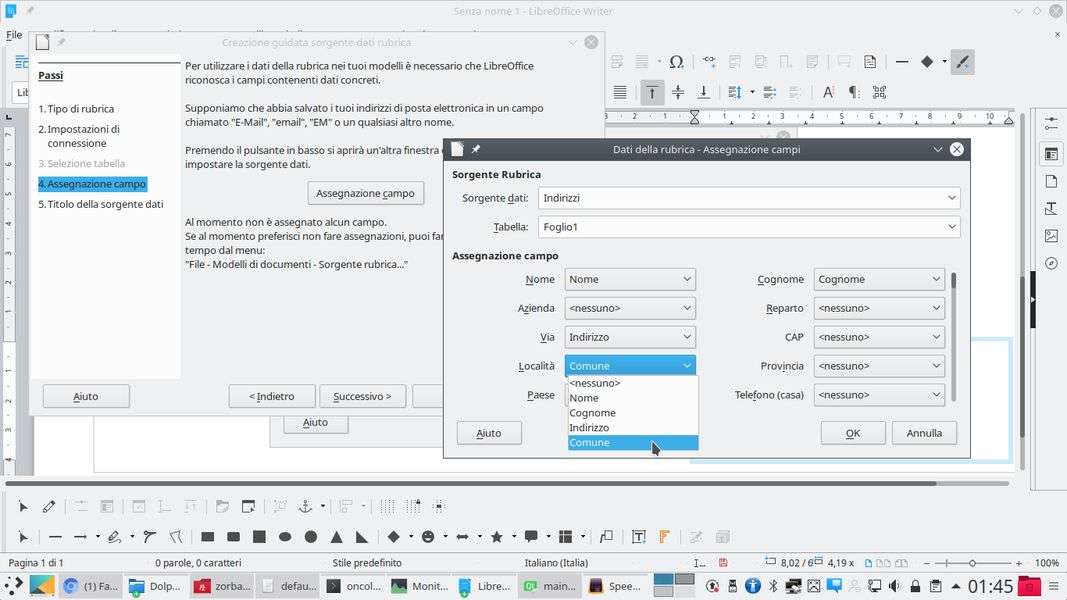1067x600 pixels.
Task: Open the Sorgente dati dropdown
Action: (748, 198)
